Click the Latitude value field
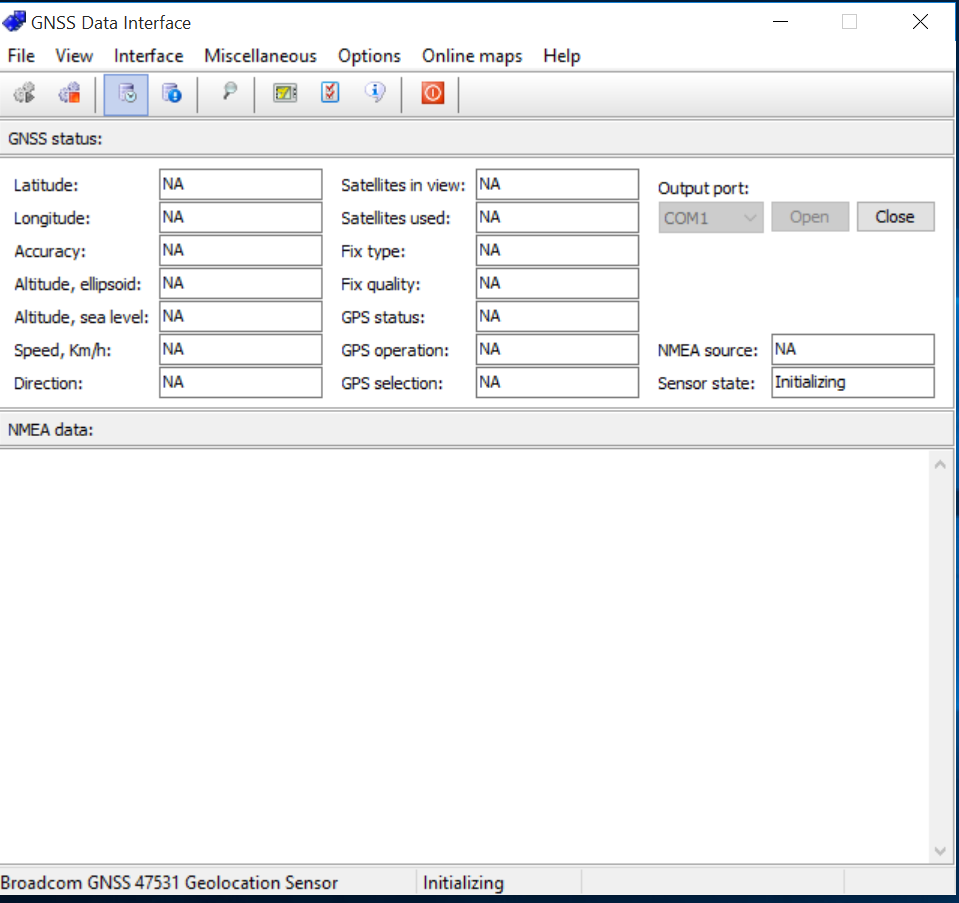Image resolution: width=959 pixels, height=903 pixels. click(x=241, y=184)
